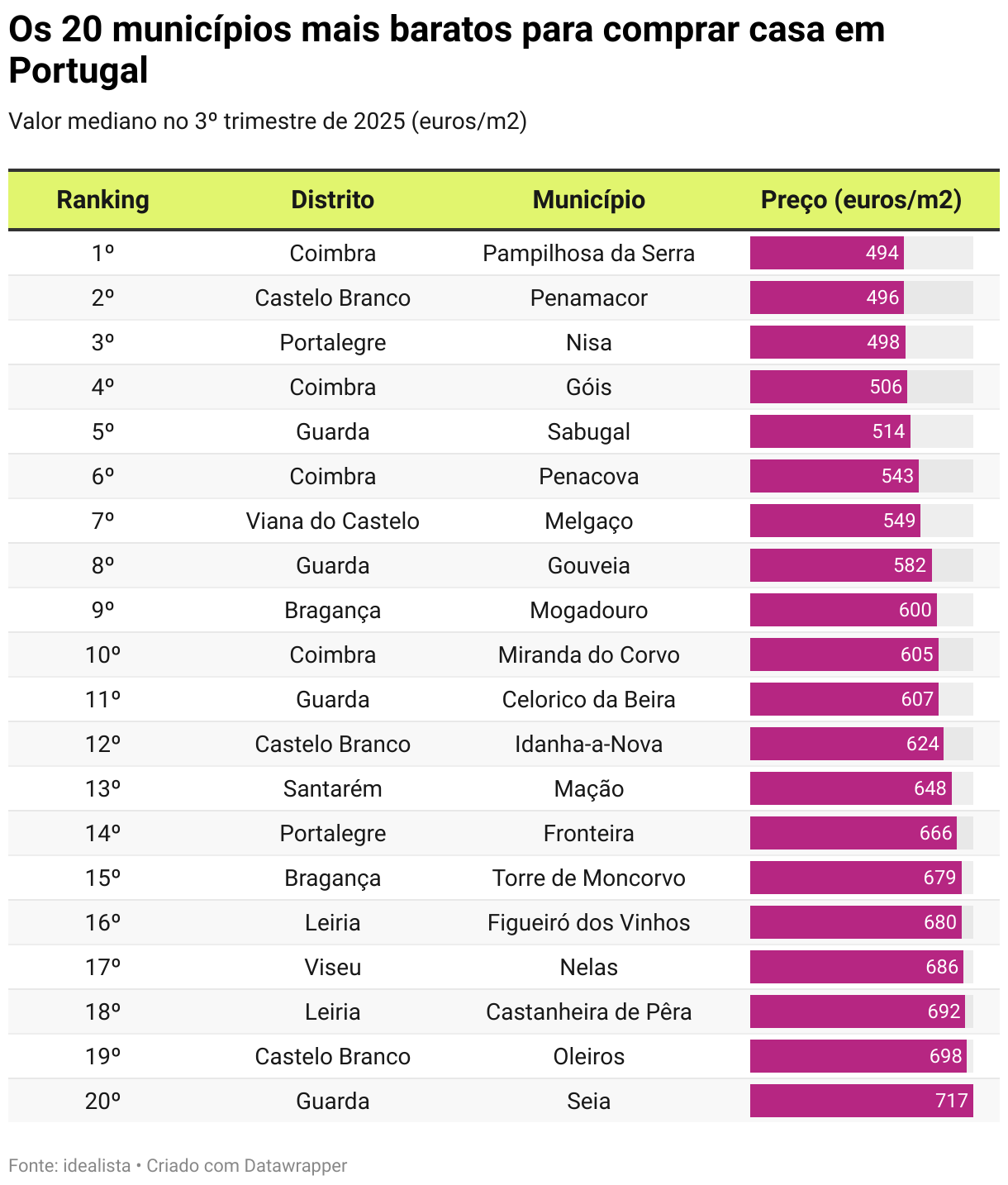The image size is (1008, 1185).
Task: Select the Santarém district cell
Action: pos(333,788)
